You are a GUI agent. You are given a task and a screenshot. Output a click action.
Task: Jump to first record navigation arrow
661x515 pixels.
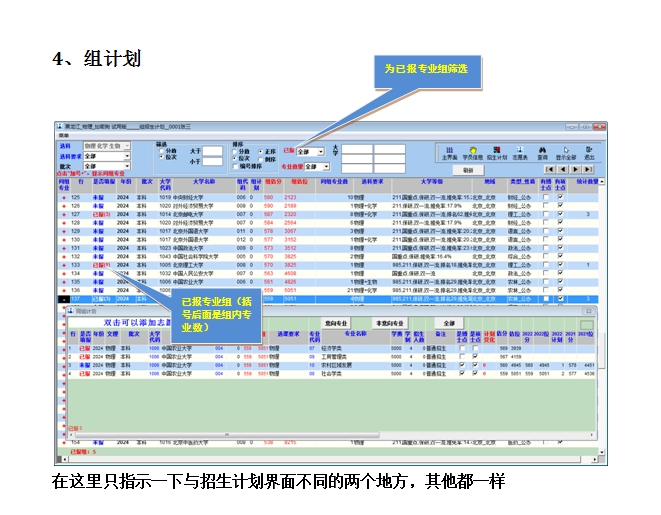[x=549, y=169]
